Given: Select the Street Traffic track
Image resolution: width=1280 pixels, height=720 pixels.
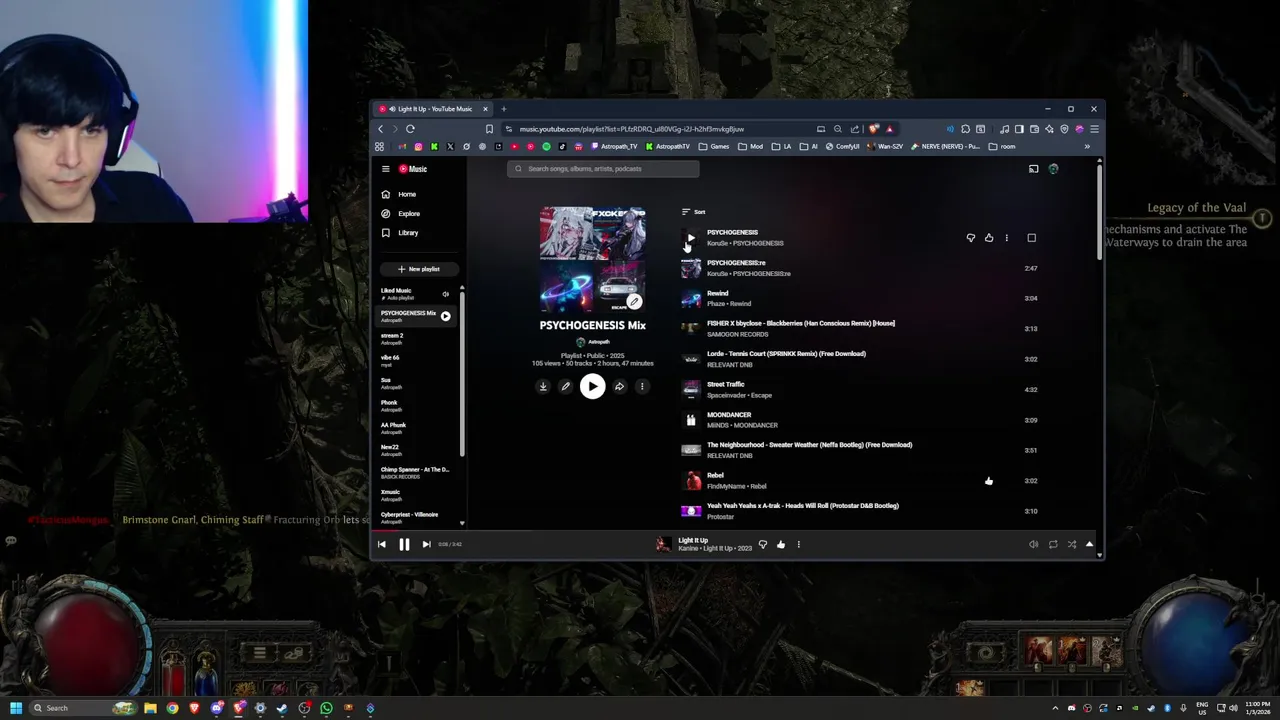Looking at the screenshot, I should coord(725,384).
